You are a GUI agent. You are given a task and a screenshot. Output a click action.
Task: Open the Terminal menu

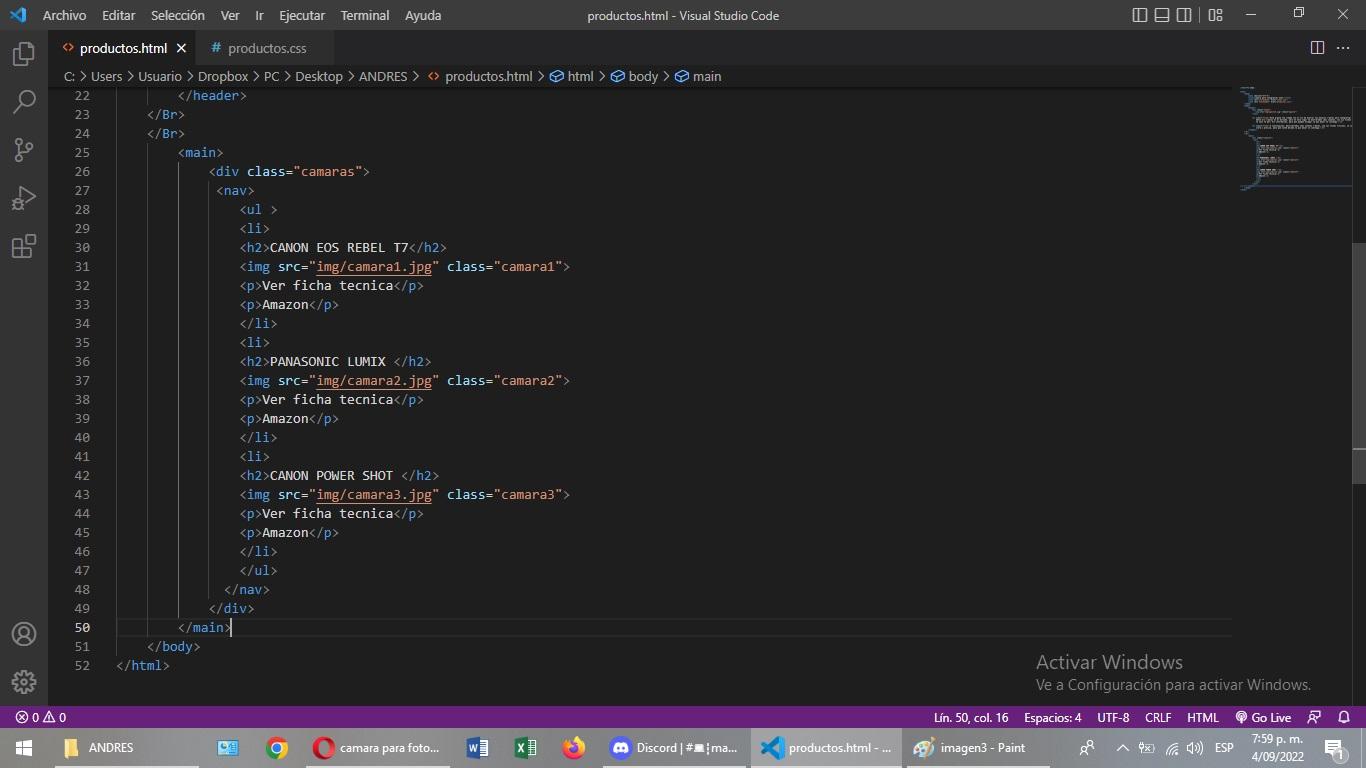coord(364,15)
